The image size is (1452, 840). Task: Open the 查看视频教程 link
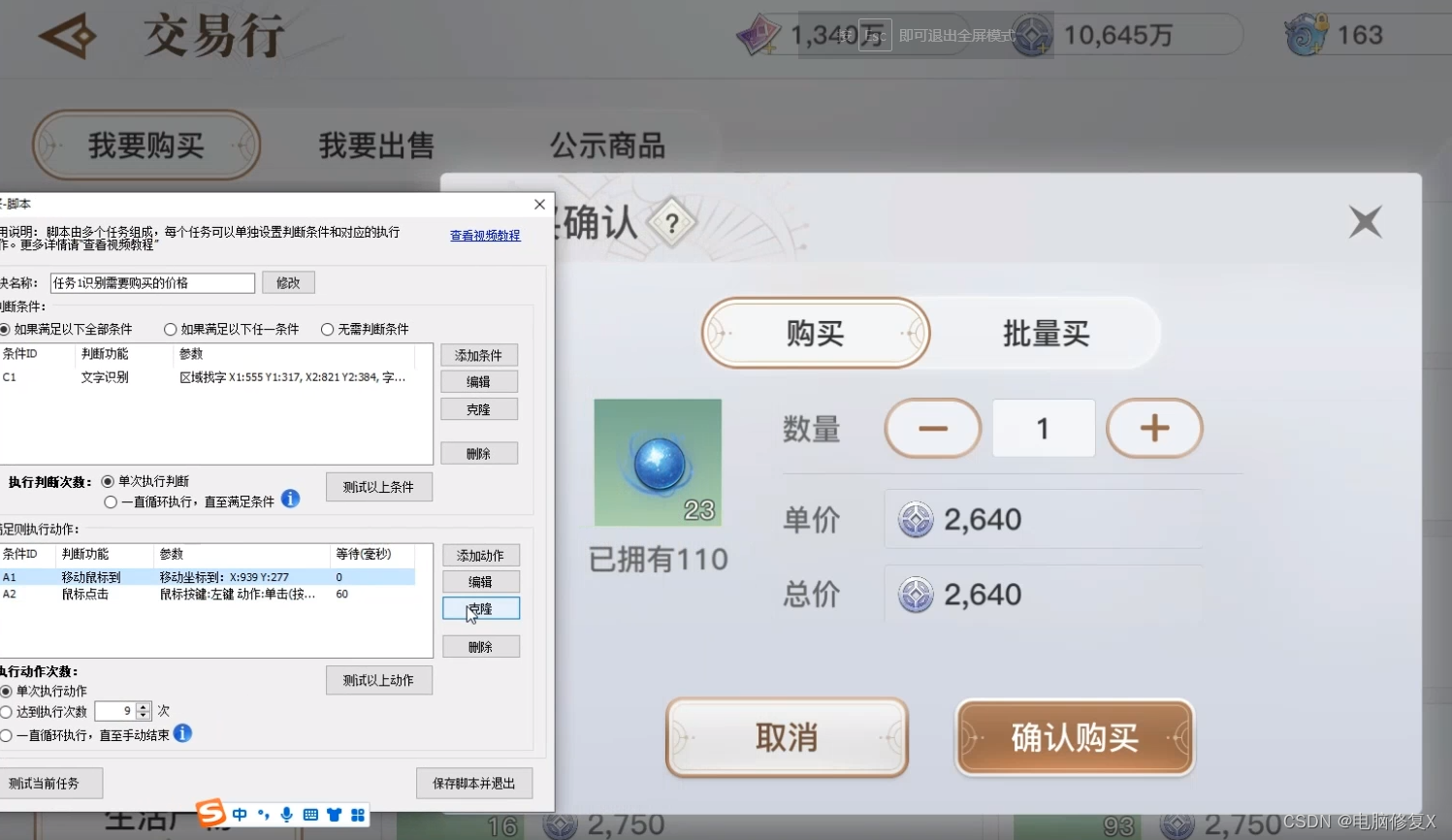point(485,235)
